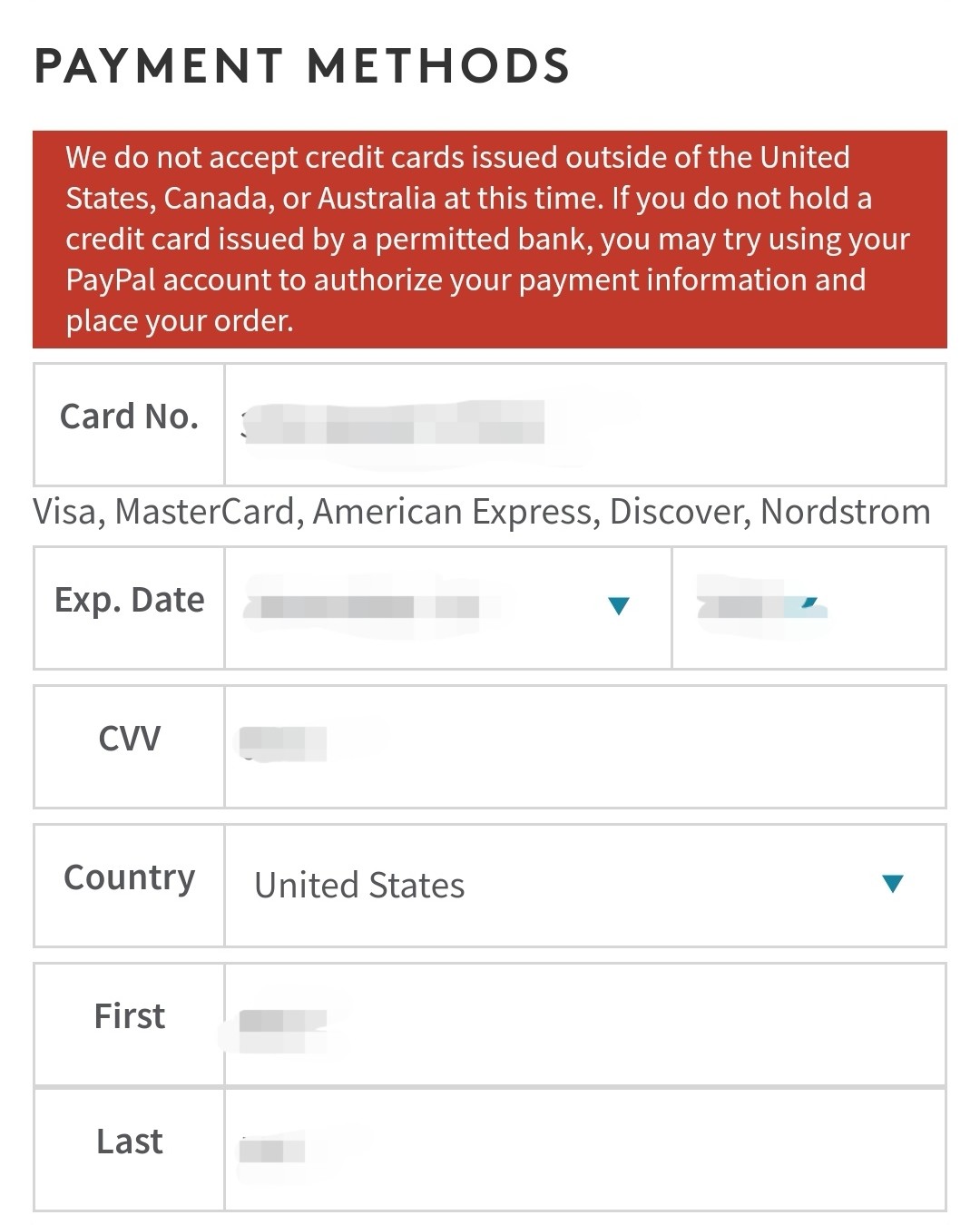This screenshot has width=980, height=1225.
Task: Click the First label cell
Action: point(129,1024)
